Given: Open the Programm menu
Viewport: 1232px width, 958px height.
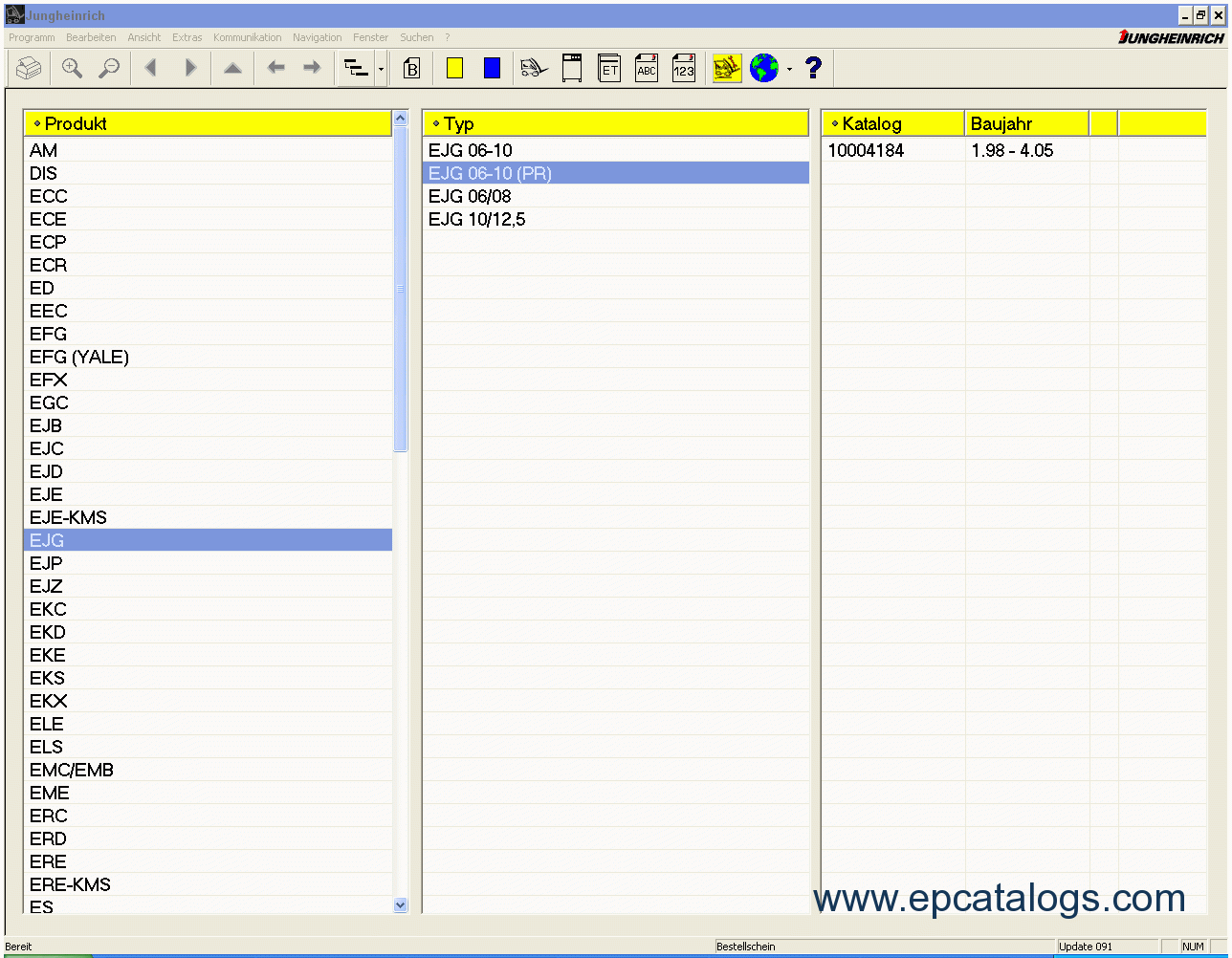Looking at the screenshot, I should click(33, 37).
